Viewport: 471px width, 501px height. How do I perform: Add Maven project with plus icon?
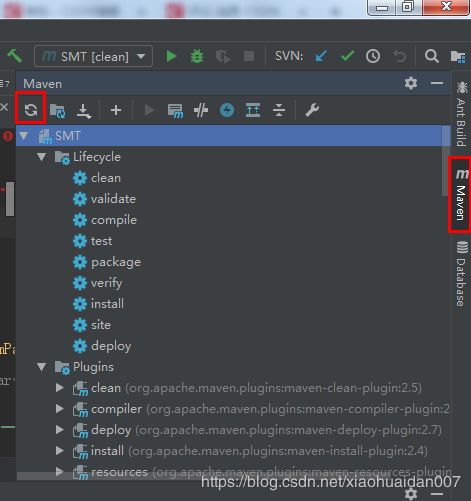click(116, 110)
